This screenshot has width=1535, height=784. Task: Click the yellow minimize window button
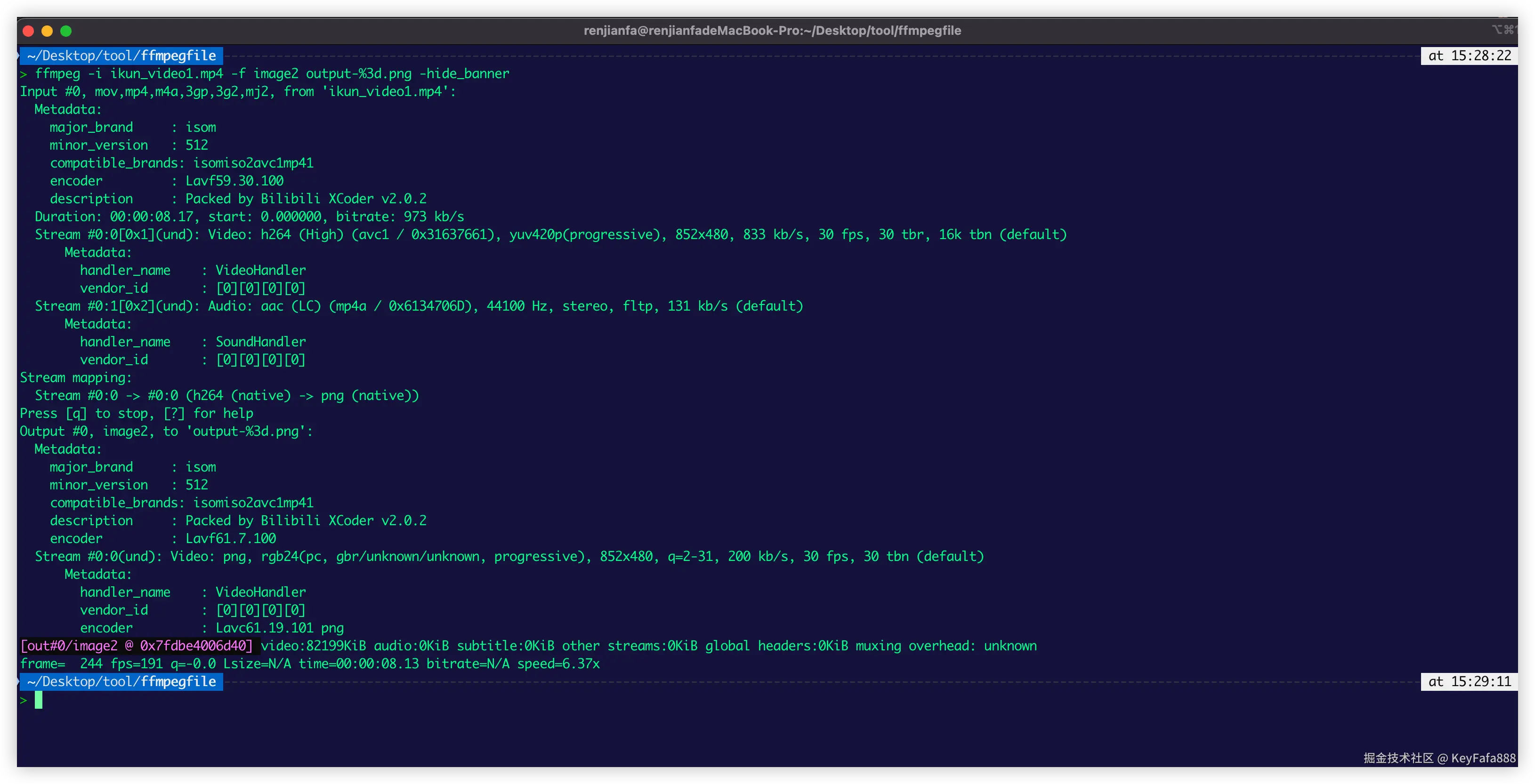click(47, 31)
